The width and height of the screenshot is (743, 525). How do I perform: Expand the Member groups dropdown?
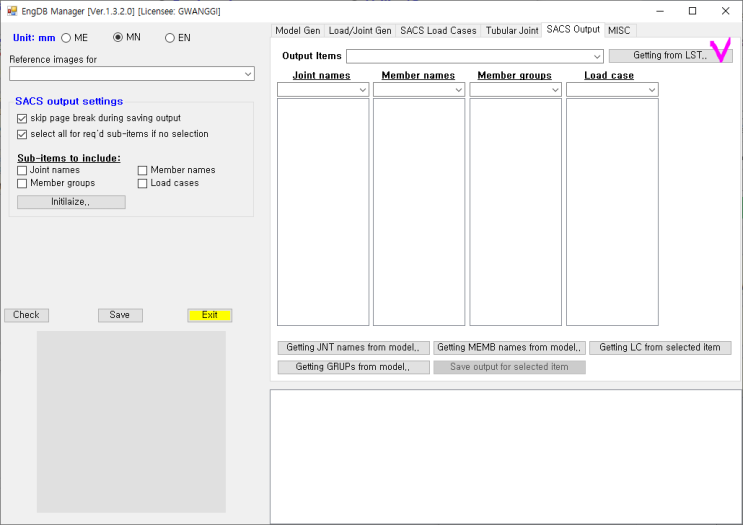[x=516, y=90]
